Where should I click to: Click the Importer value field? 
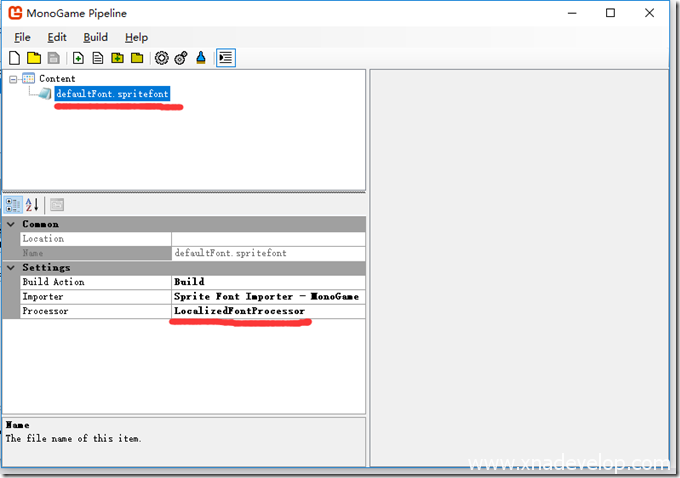[x=266, y=297]
